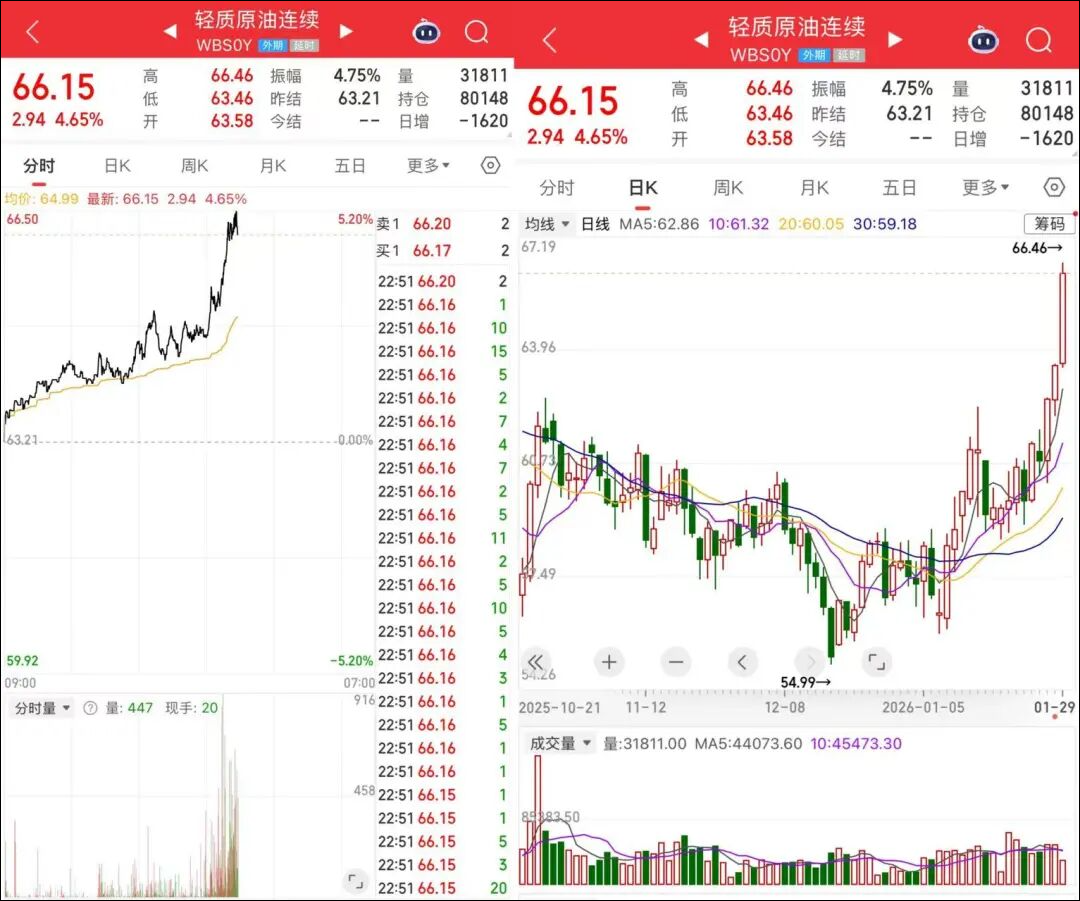
Task: Zoom in candlestick chart with plus button
Action: (x=608, y=662)
